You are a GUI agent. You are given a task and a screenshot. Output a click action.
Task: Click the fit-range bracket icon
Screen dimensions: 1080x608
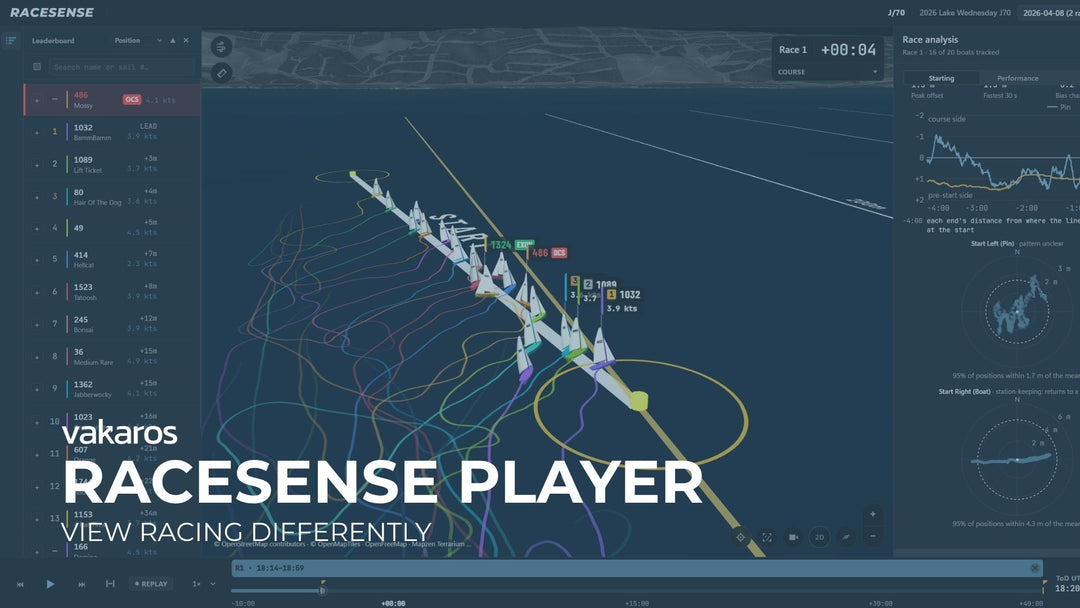tap(110, 584)
